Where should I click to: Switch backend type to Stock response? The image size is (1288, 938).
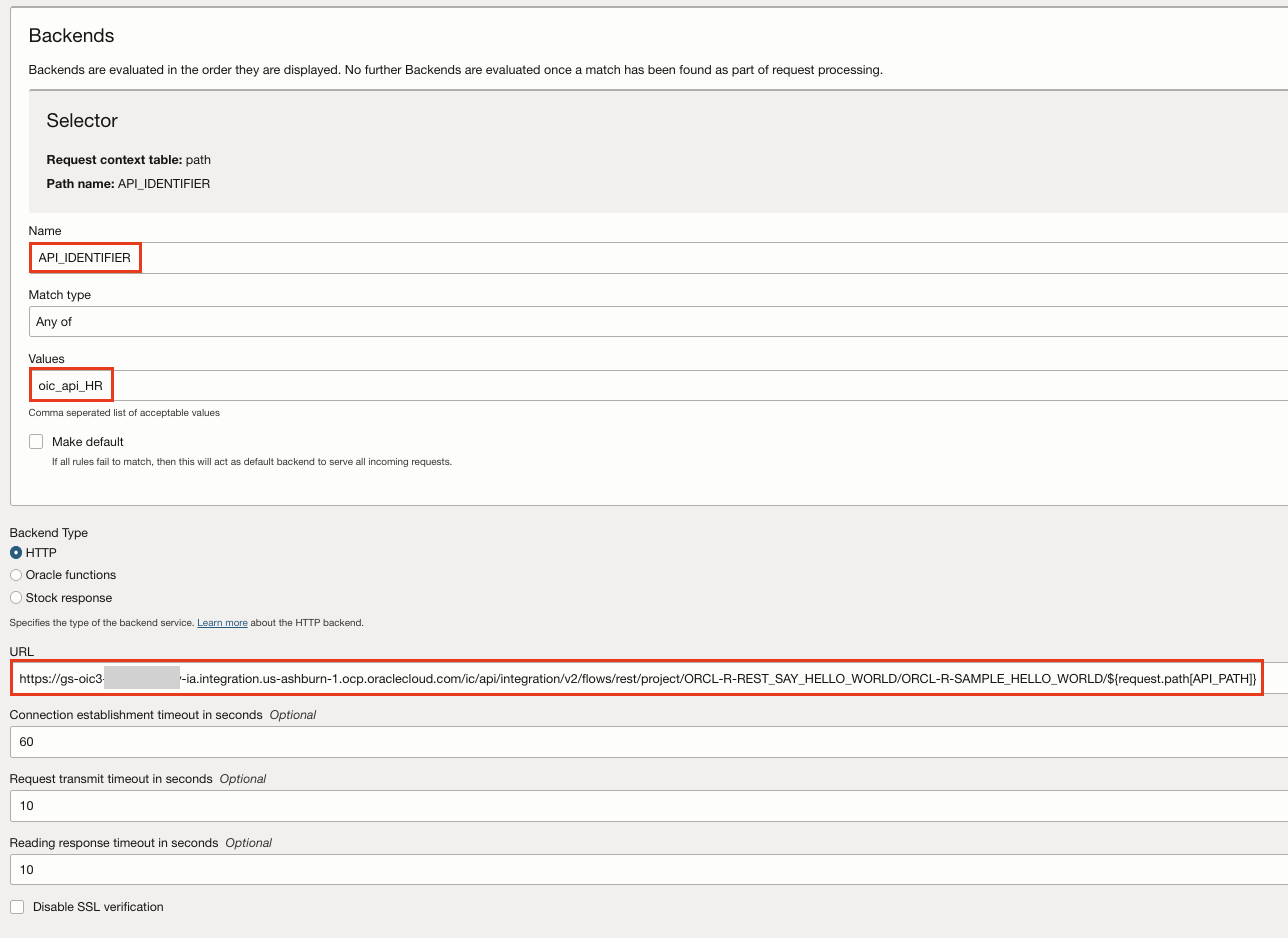(16, 598)
